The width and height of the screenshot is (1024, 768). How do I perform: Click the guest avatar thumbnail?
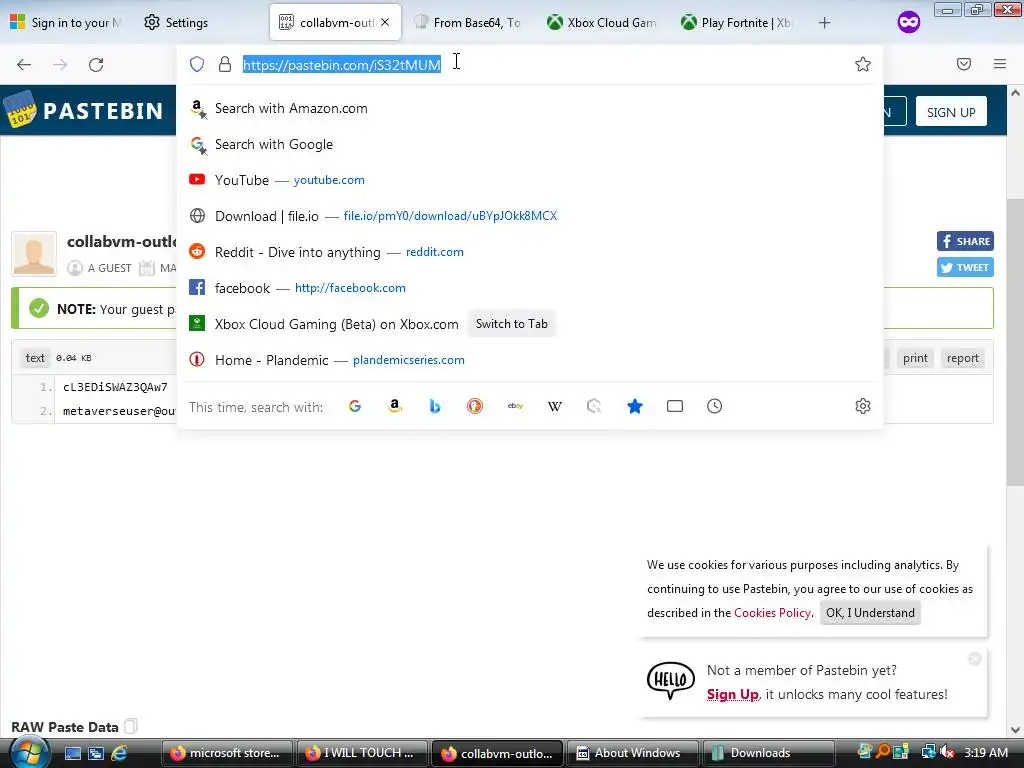coord(34,254)
